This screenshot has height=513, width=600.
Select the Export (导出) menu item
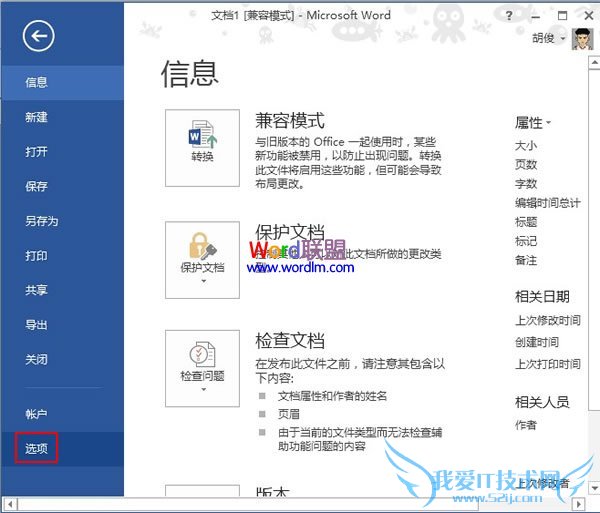[x=62, y=325]
